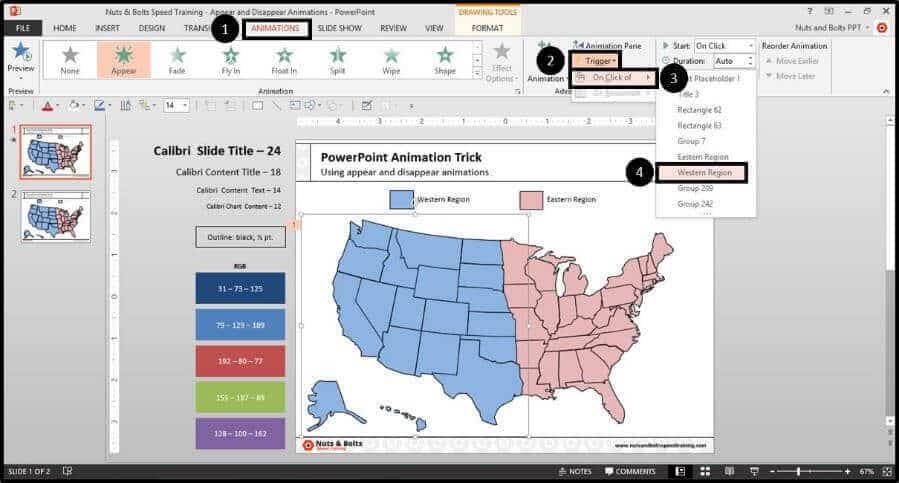Image resolution: width=899 pixels, height=483 pixels.
Task: Choose Eastern Region as trigger
Action: pos(703,157)
